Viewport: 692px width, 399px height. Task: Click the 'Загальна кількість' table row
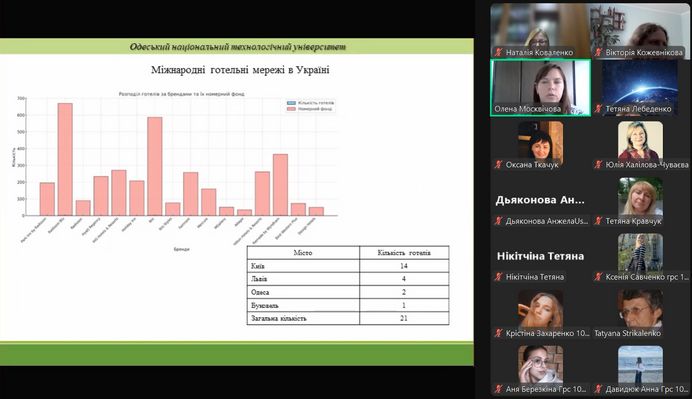[348, 318]
